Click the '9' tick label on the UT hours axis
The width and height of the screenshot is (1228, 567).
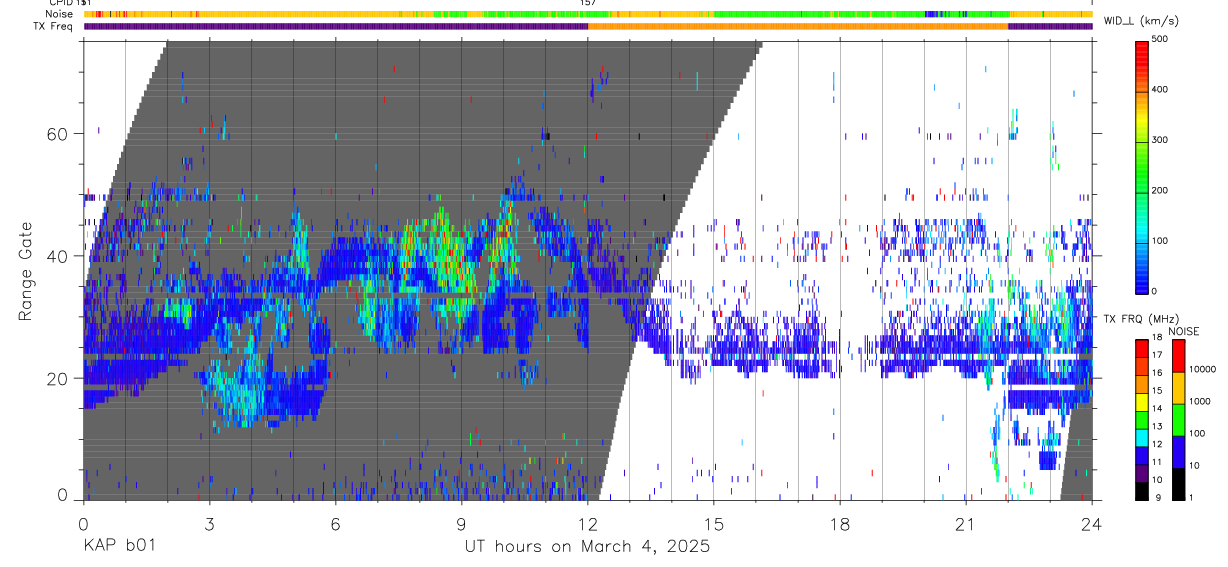[x=461, y=523]
